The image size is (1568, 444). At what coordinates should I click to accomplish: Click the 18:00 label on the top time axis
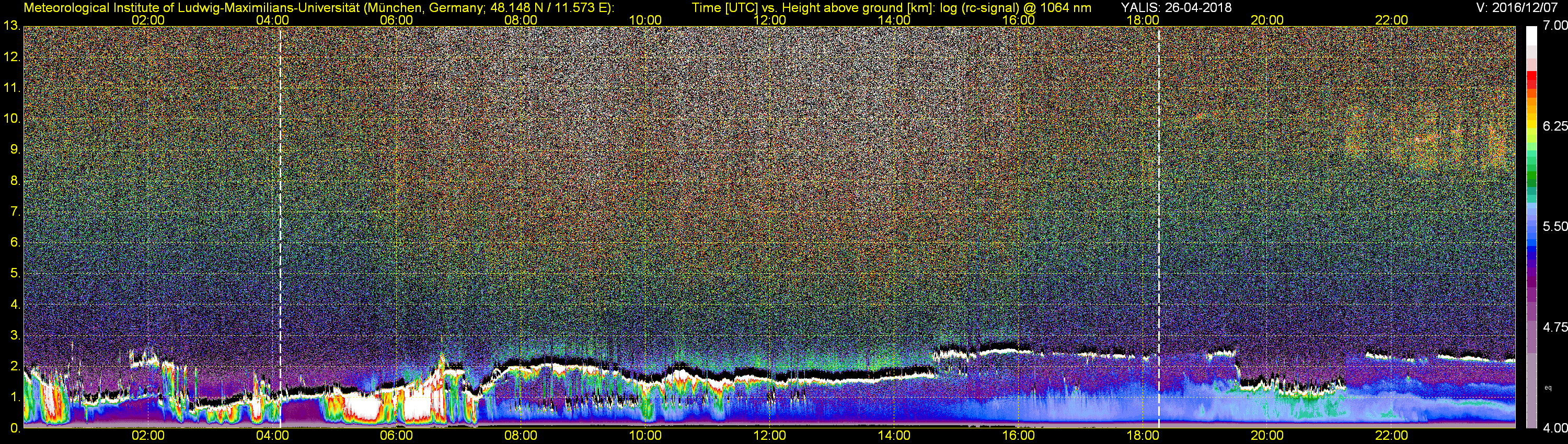point(1143,20)
